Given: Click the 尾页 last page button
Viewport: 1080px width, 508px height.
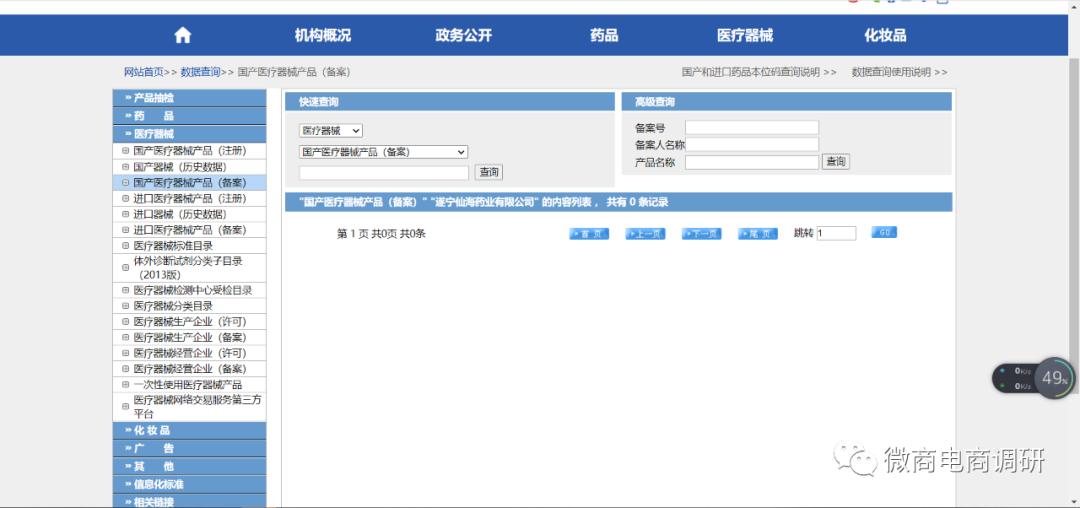Looking at the screenshot, I should (x=758, y=234).
